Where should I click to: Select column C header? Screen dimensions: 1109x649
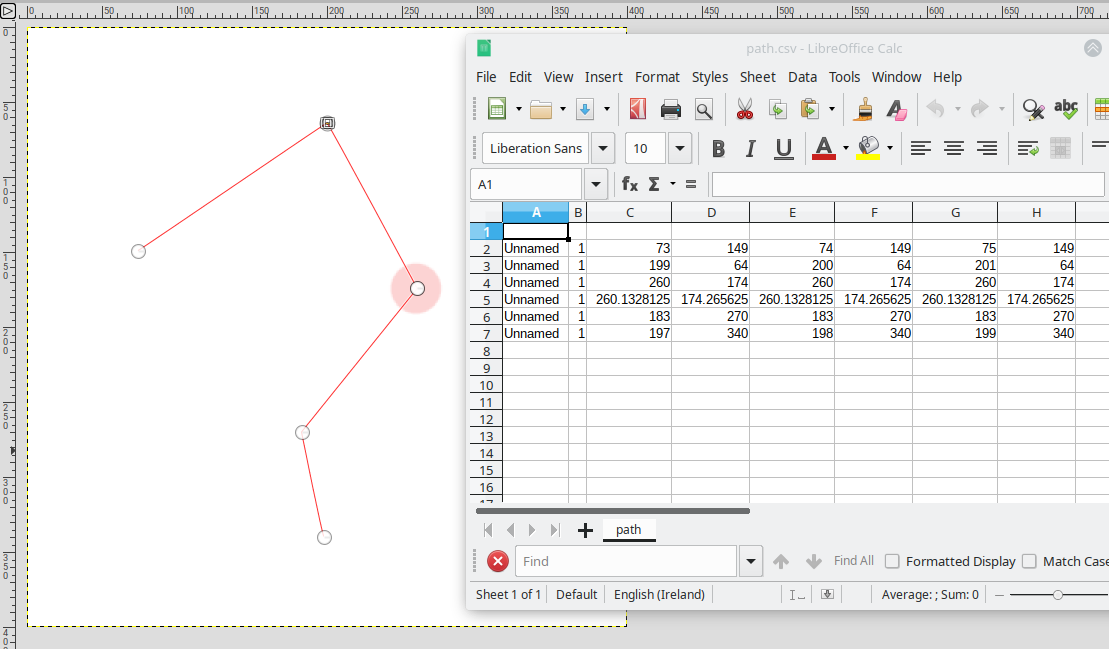[x=629, y=212]
